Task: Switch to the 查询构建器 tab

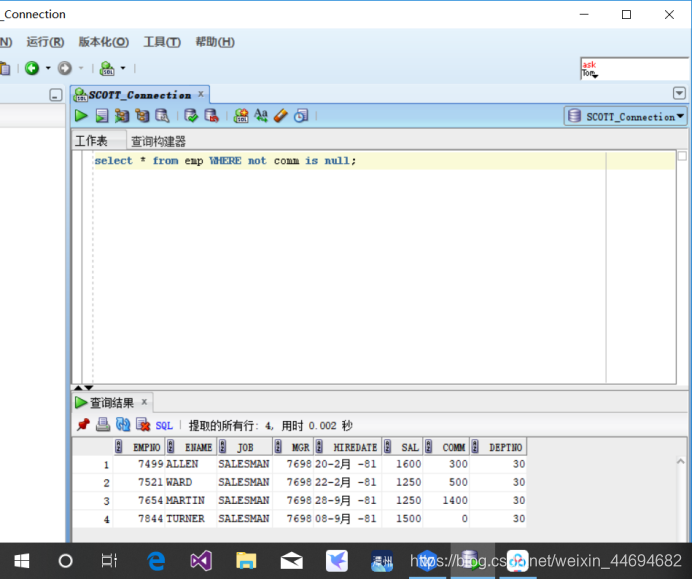Action: click(158, 141)
